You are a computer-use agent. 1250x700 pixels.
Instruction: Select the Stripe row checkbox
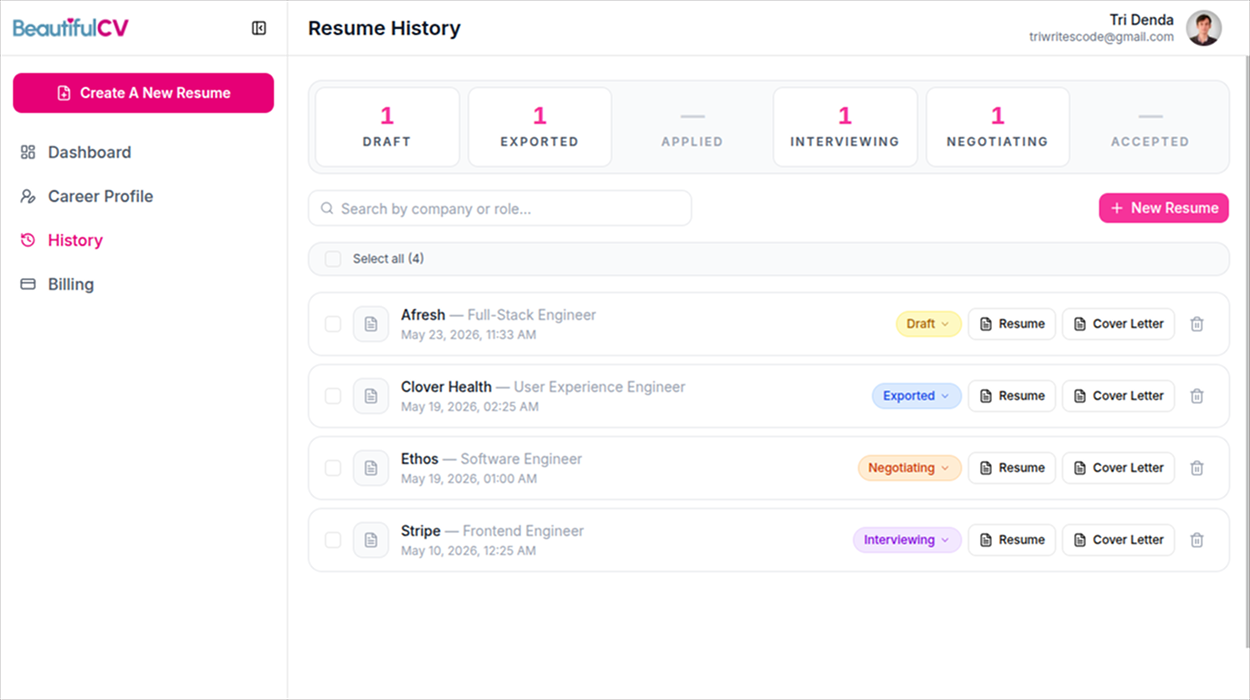(333, 540)
